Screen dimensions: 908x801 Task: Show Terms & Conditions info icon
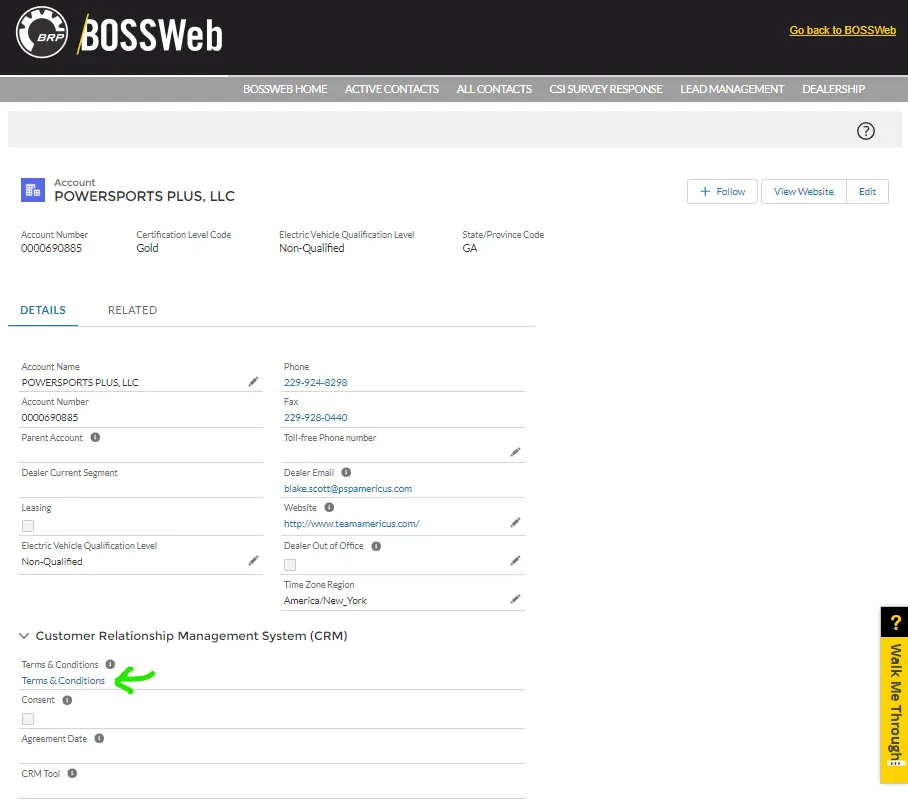tap(111, 664)
